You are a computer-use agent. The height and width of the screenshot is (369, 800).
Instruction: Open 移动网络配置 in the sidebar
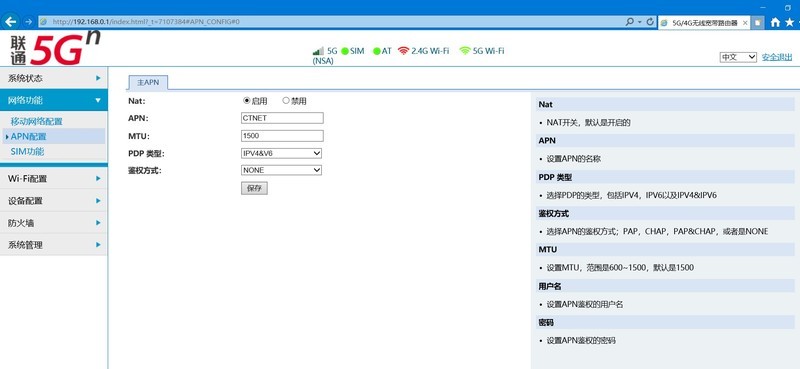(x=36, y=121)
